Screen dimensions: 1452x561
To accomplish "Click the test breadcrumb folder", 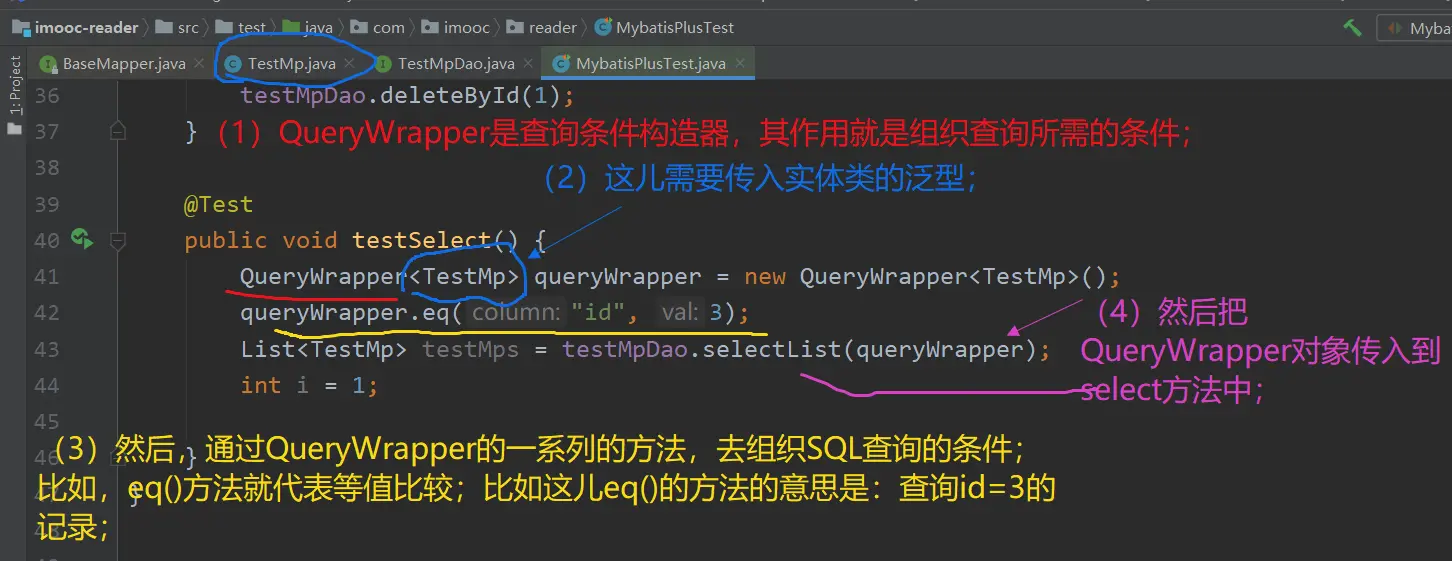I will (x=240, y=27).
